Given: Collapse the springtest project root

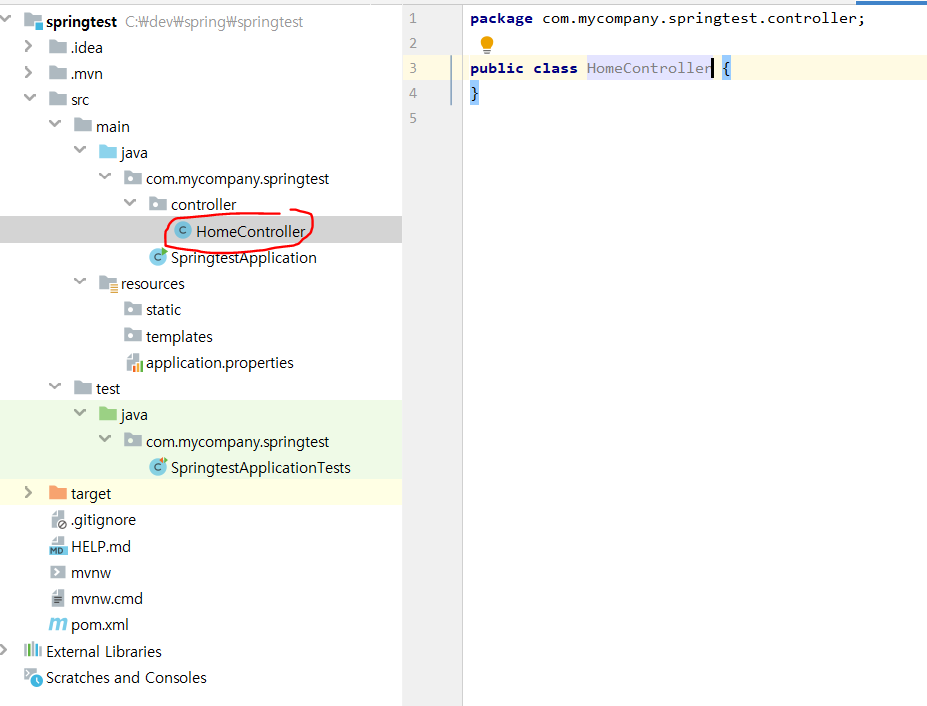Looking at the screenshot, I should pos(5,19).
